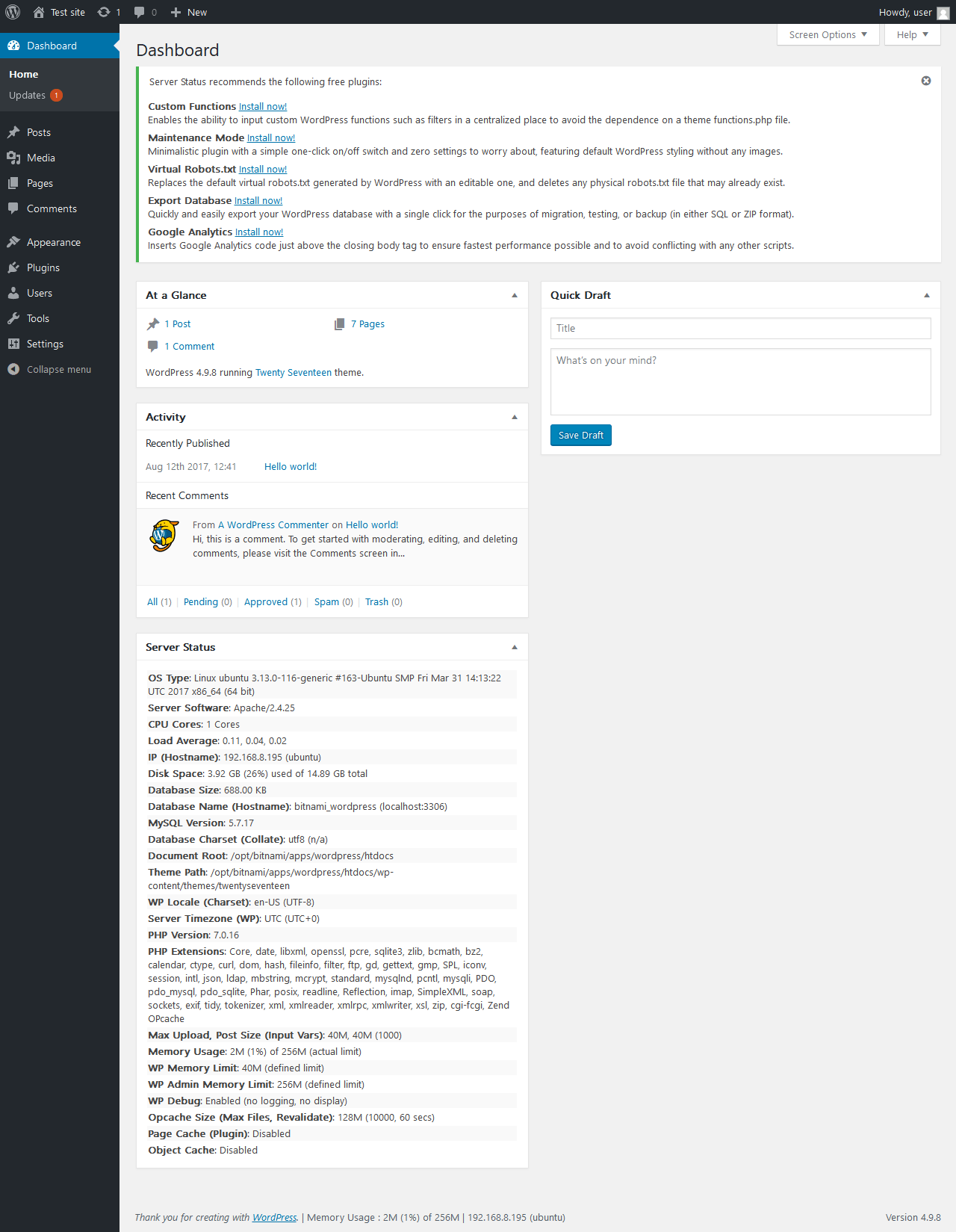Open the 1 Post link
The image size is (956, 1232).
178,324
